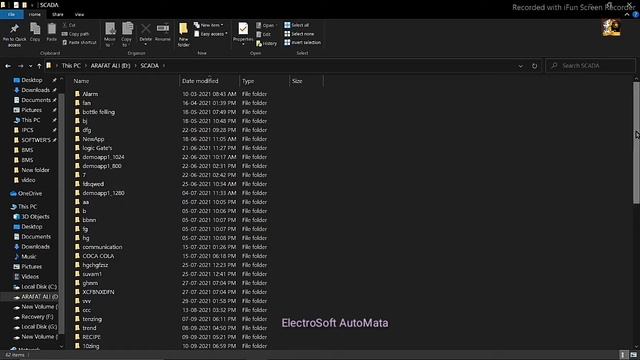Create a New folder from ribbon
640x360 pixels.
(184, 34)
